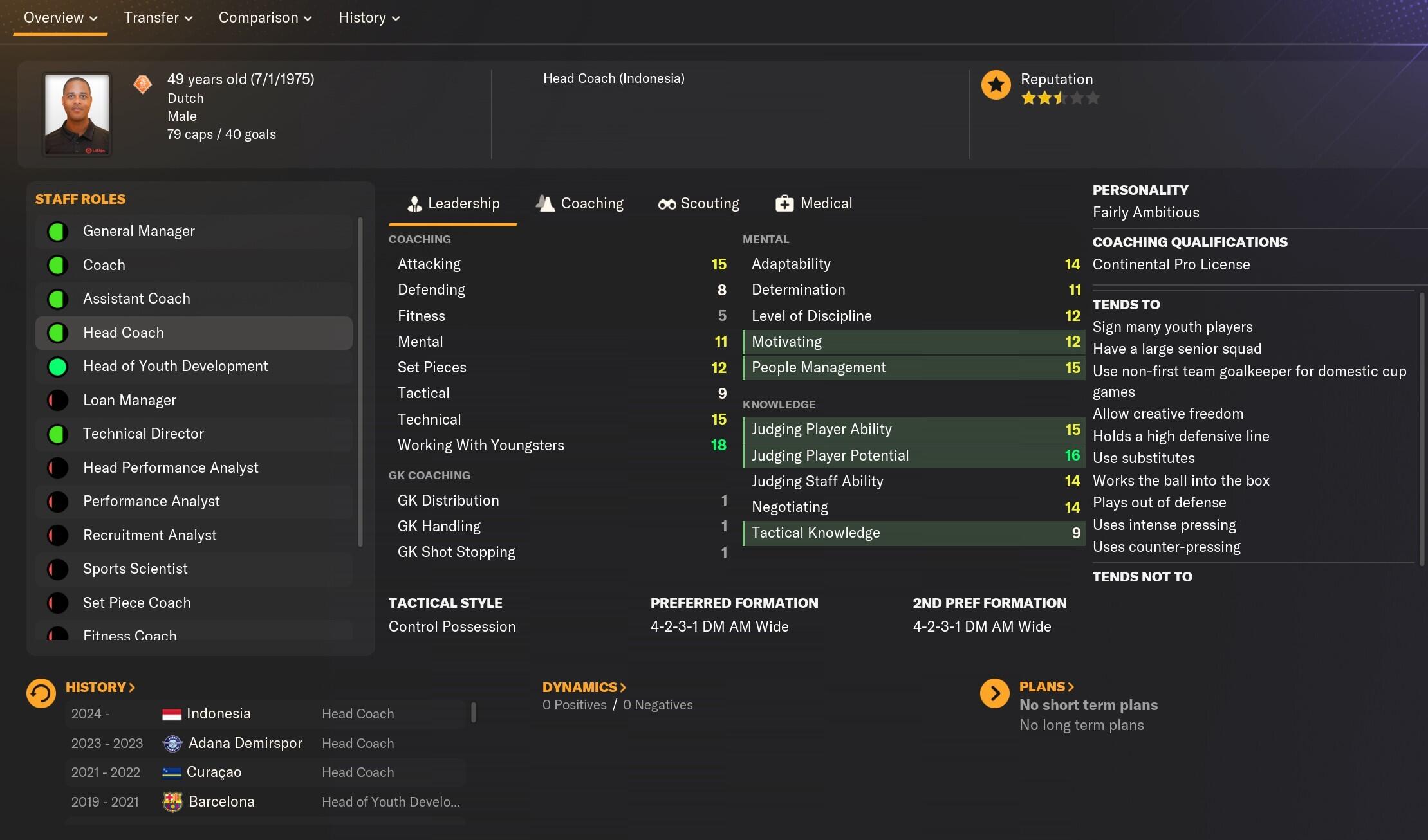Click the orange reputation star icon
This screenshot has width=1428, height=840.
[996, 85]
